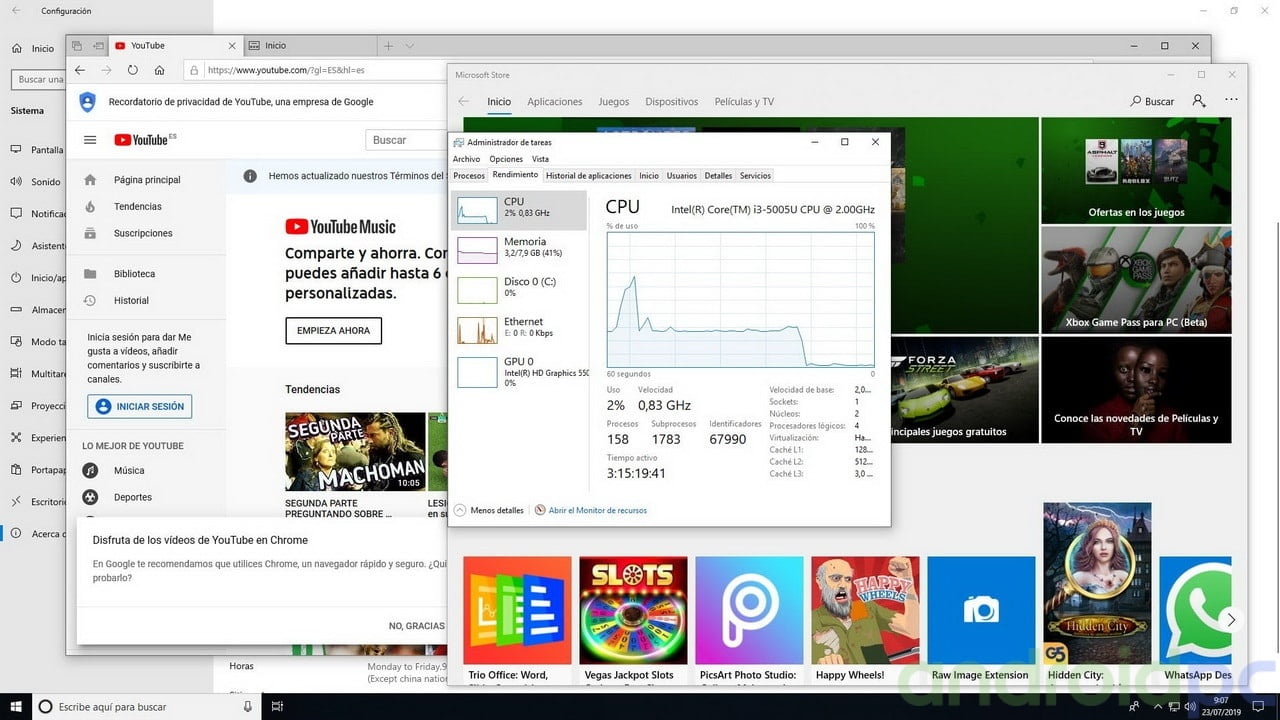1280x720 pixels.
Task: Open the Microsoft Store account icon
Action: click(1199, 101)
